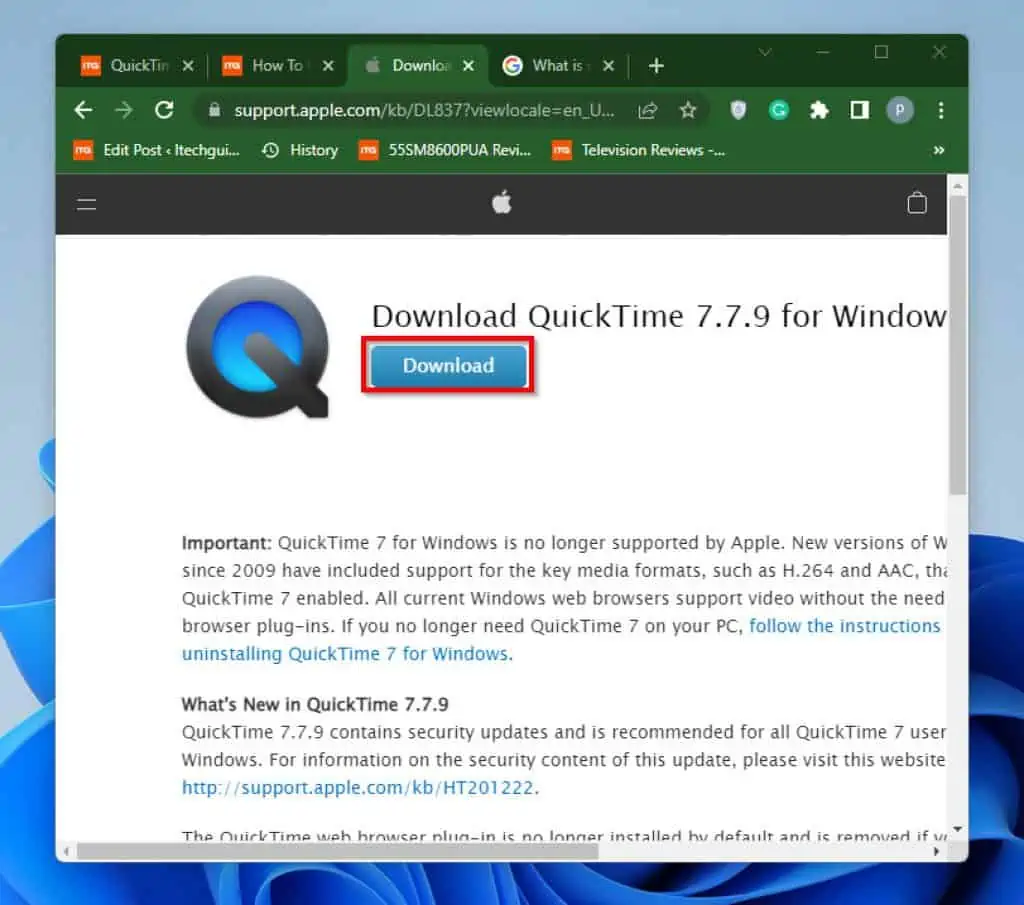Click the Download QuickTime 7.7.9 heading
The width and height of the screenshot is (1024, 905).
pos(659,316)
